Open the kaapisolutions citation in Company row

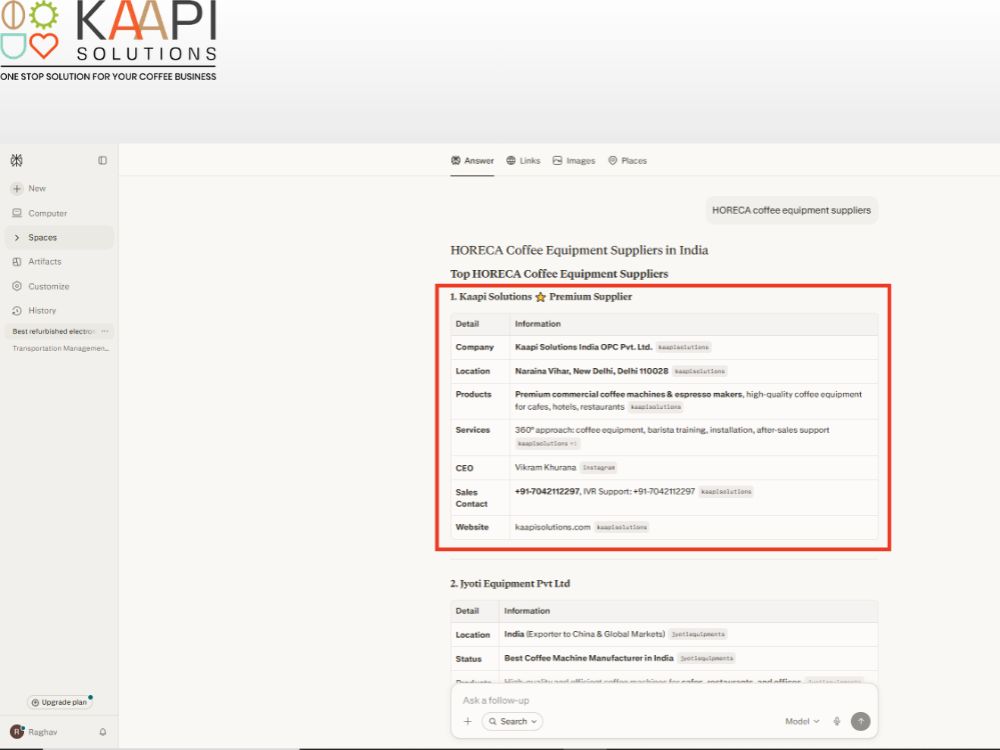click(x=684, y=347)
